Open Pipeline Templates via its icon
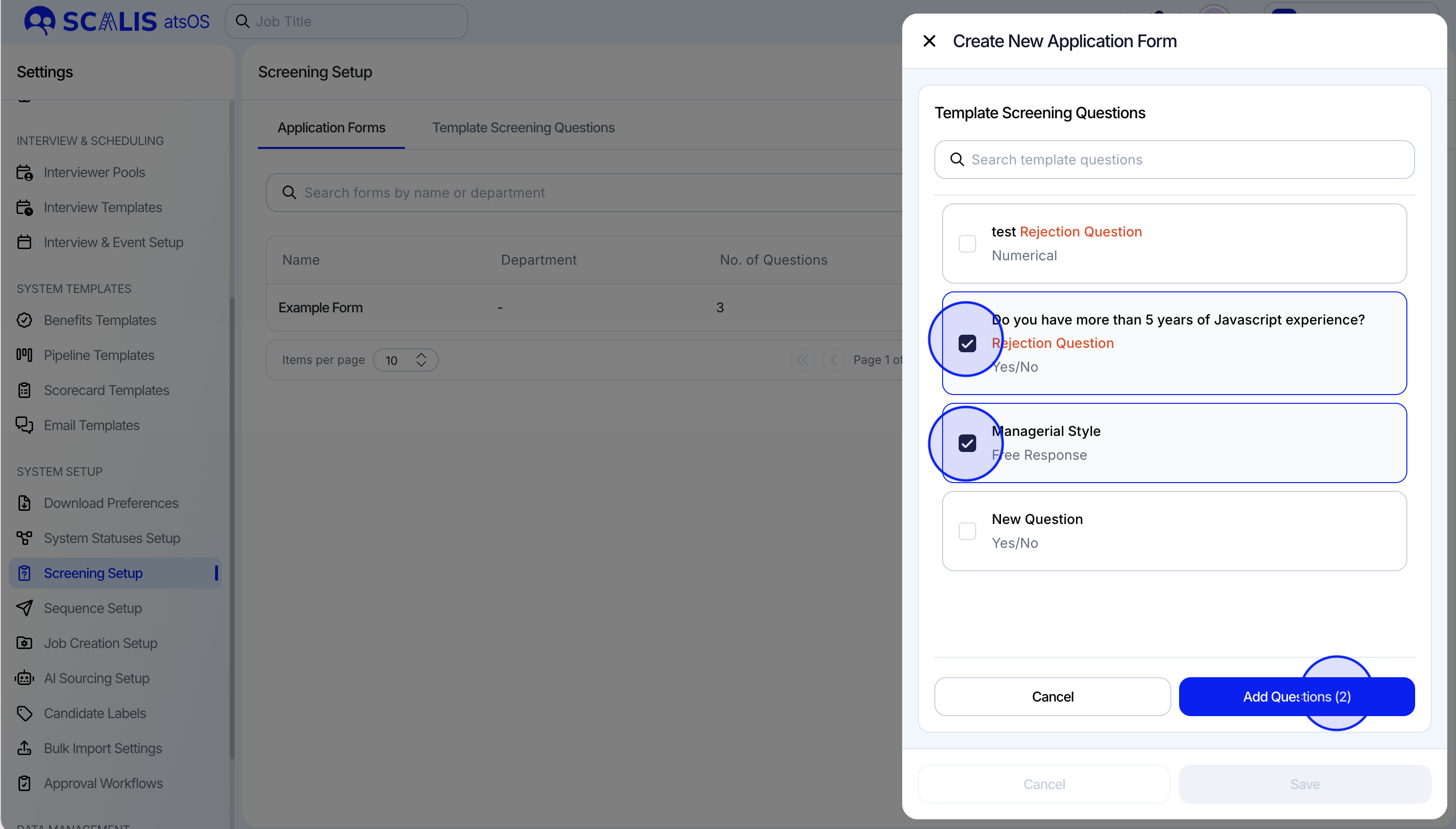Viewport: 1456px width, 829px height. [24, 355]
